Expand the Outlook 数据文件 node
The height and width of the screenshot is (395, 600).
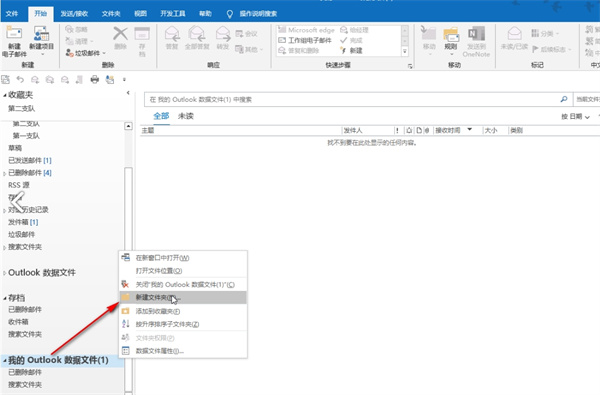point(4,273)
